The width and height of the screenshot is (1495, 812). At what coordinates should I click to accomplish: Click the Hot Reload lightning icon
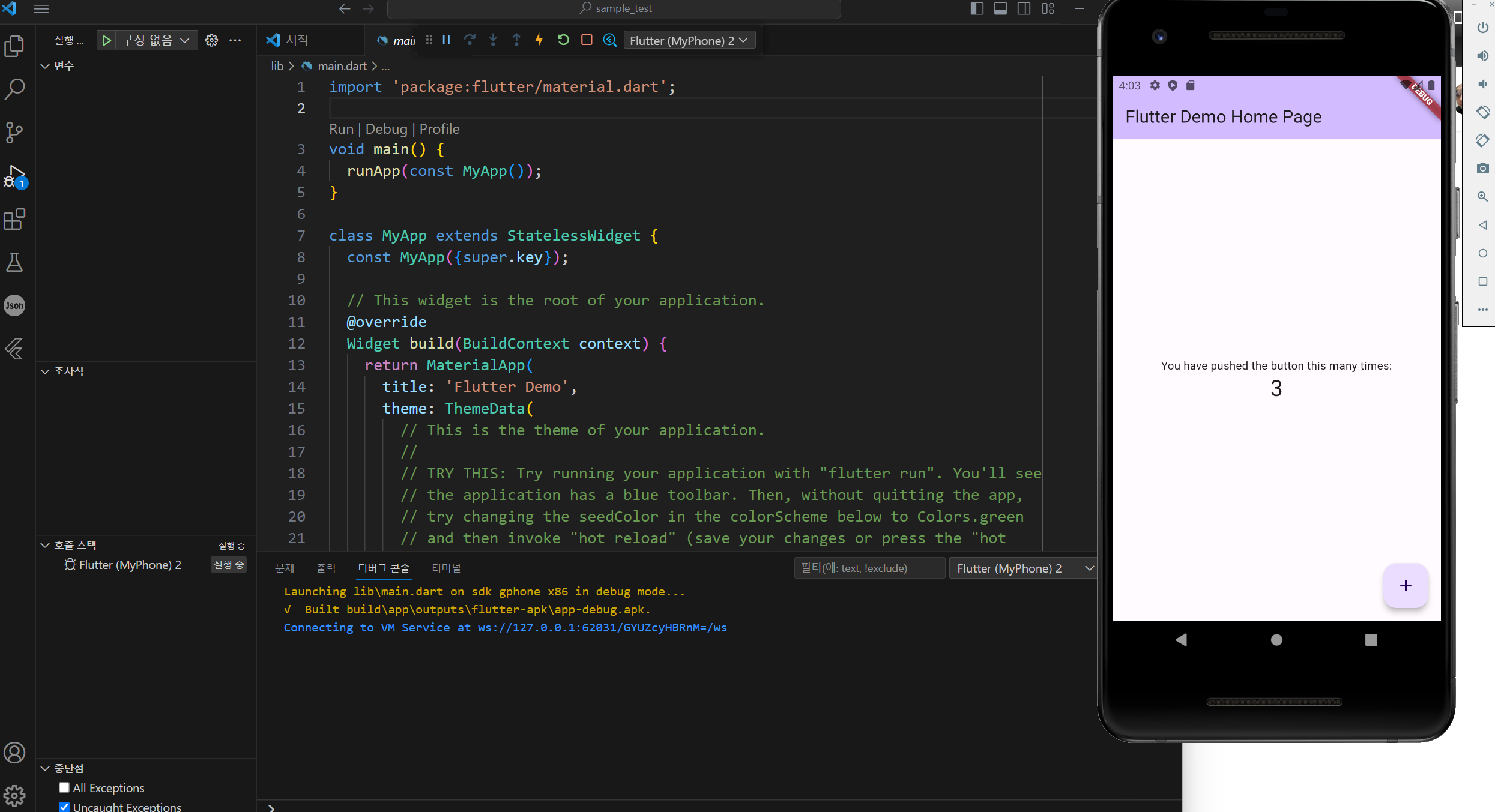[539, 40]
